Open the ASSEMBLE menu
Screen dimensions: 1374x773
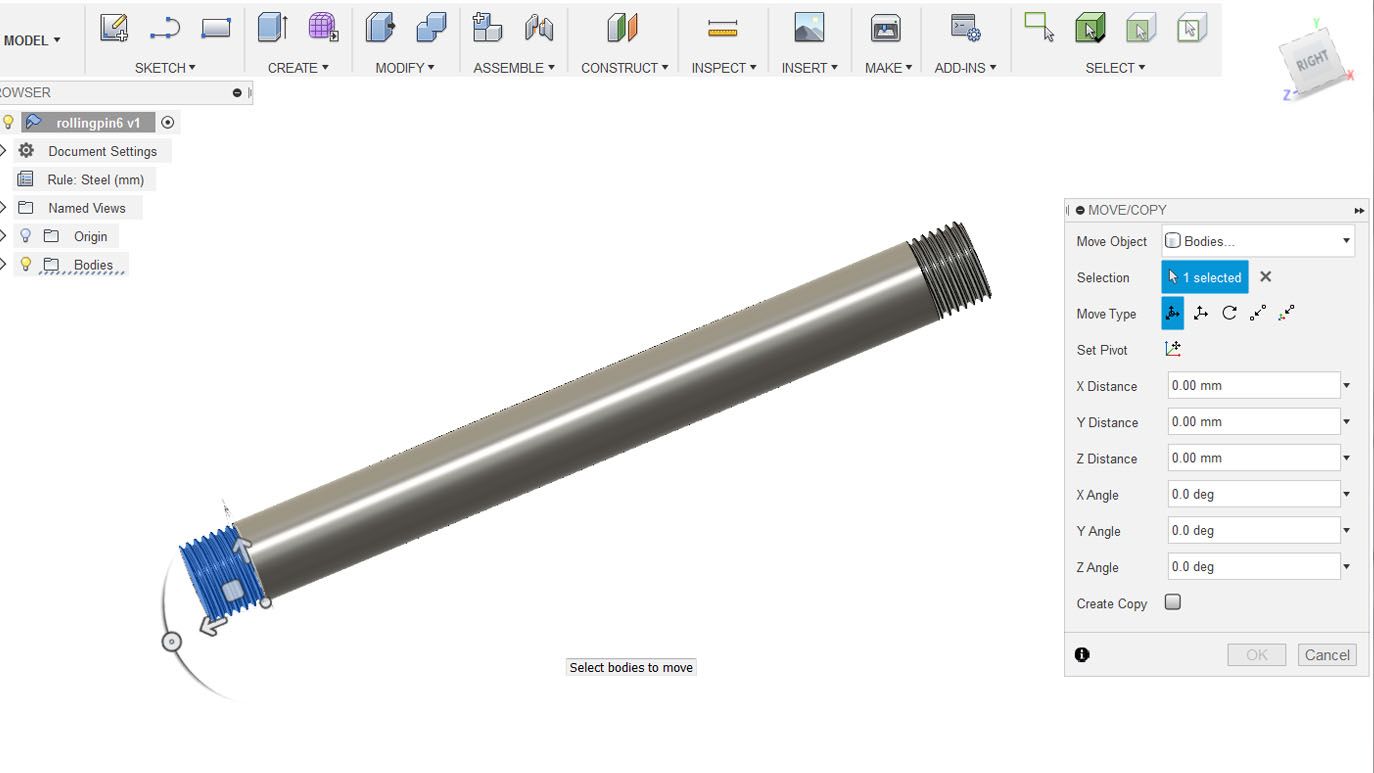pyautogui.click(x=514, y=68)
